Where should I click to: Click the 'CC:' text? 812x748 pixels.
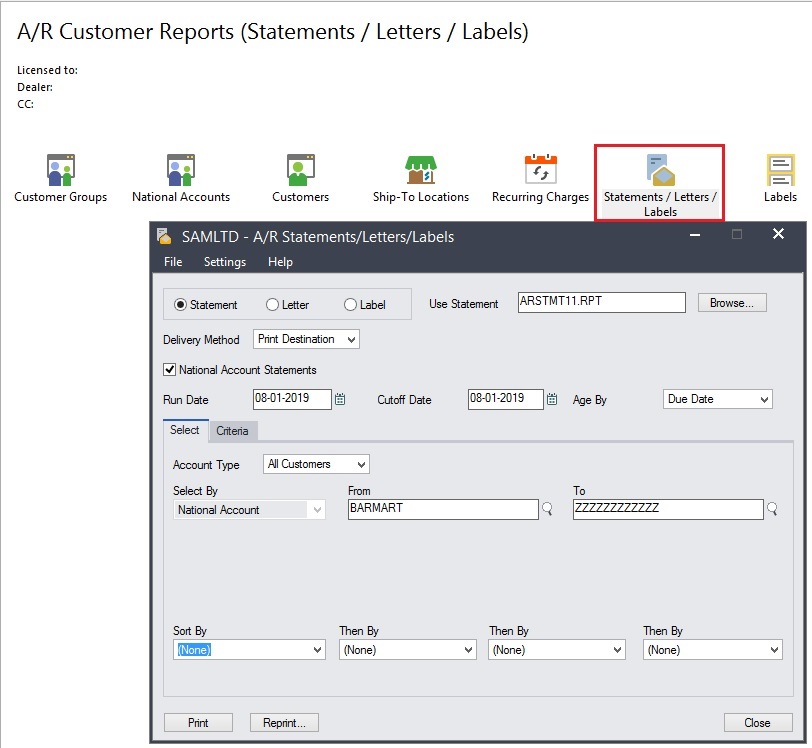pos(25,104)
